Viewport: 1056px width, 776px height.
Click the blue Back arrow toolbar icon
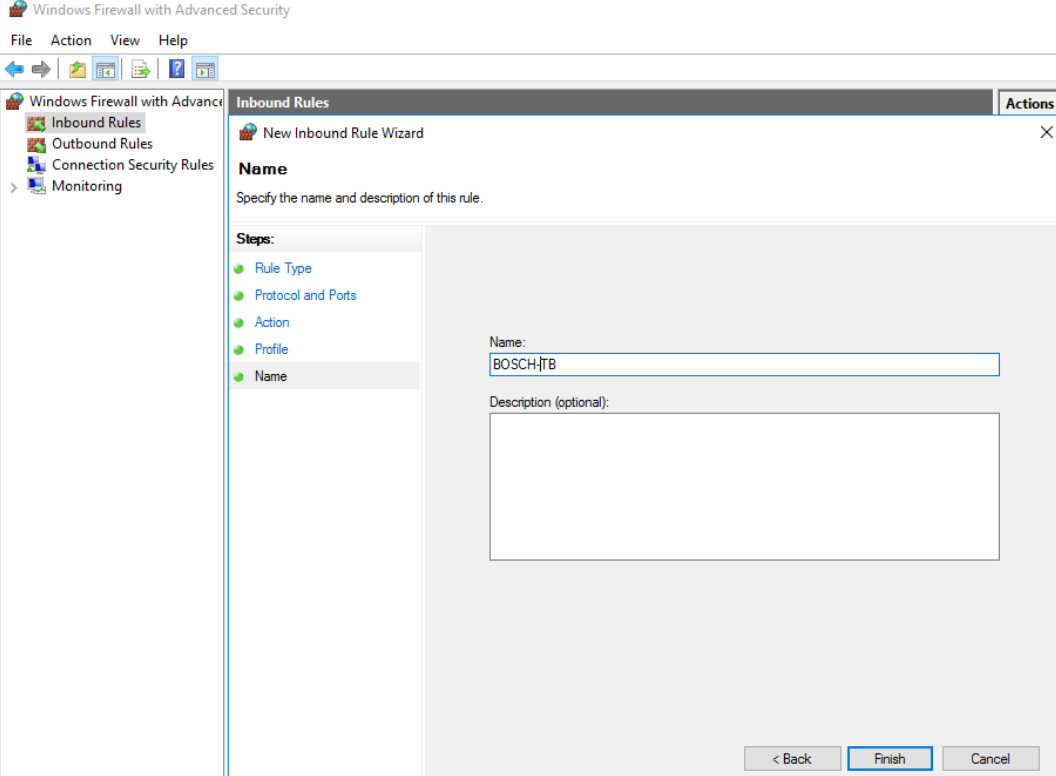[x=14, y=69]
